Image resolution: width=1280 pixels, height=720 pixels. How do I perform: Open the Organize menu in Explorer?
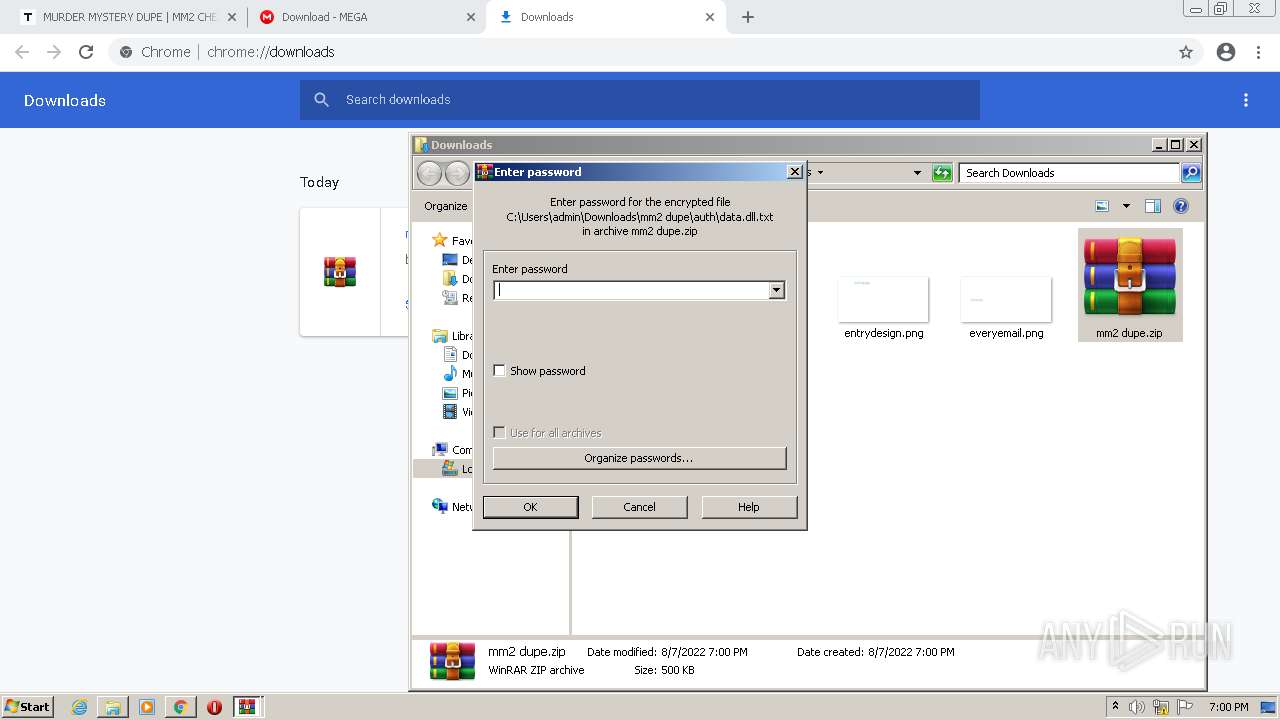pyautogui.click(x=445, y=206)
